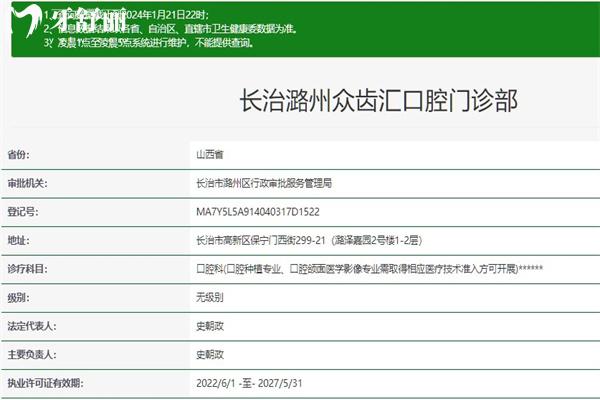This screenshot has height=400, width=600.
Task: Select 史朝政 in the 法定代表人 row
Action: pos(210,326)
